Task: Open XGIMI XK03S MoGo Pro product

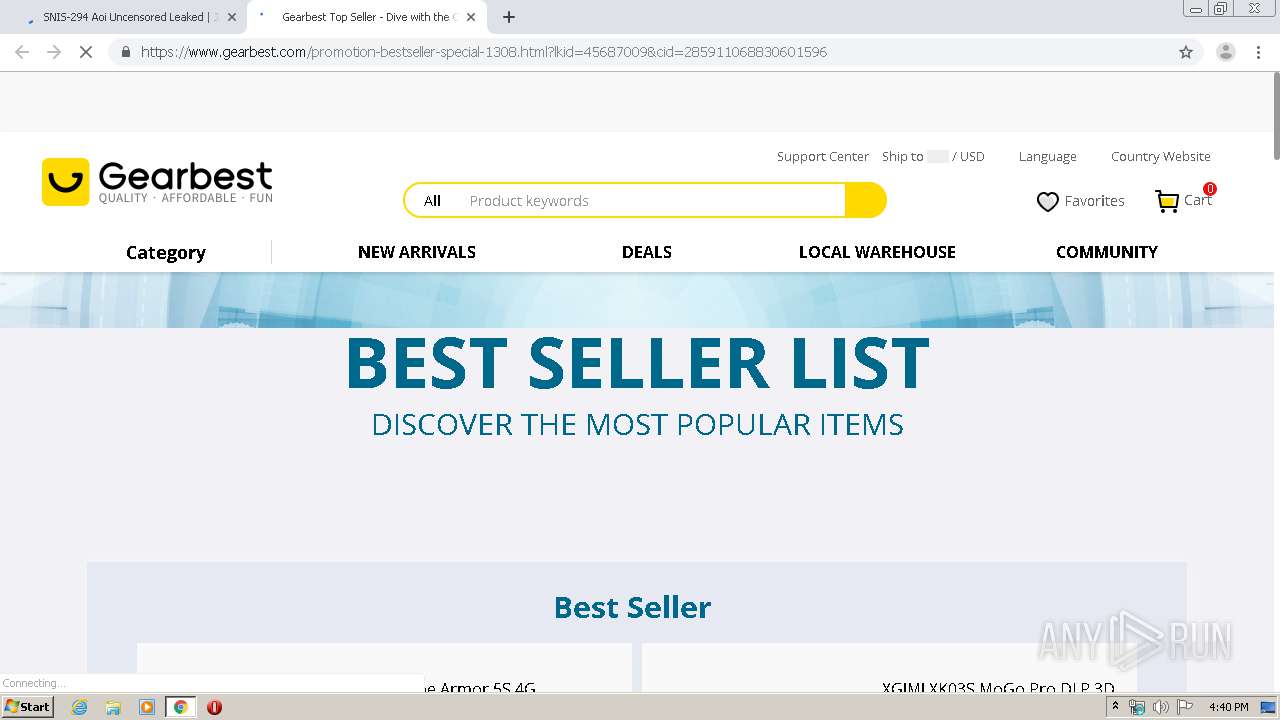Action: [997, 688]
